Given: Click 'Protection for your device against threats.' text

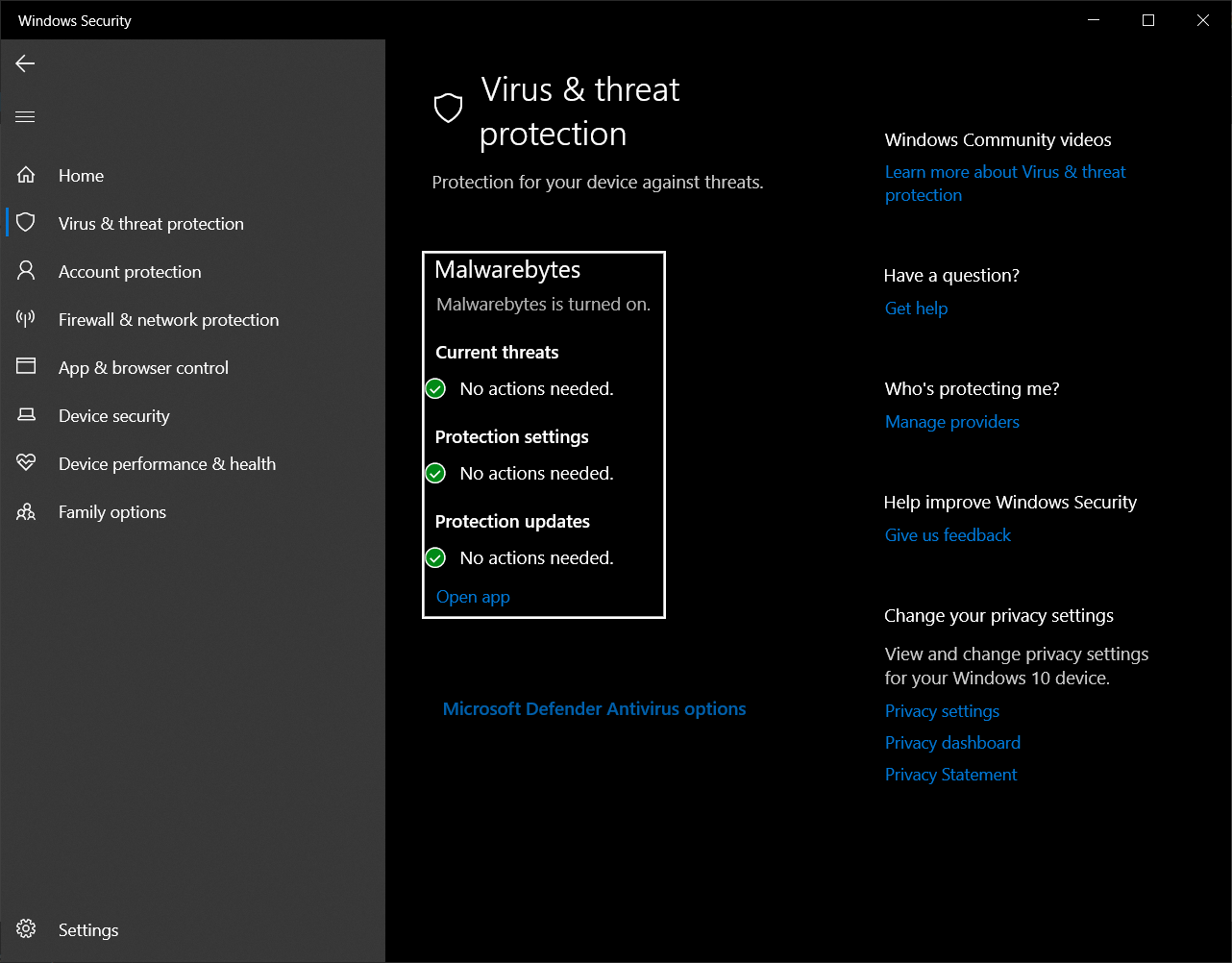Looking at the screenshot, I should point(598,183).
